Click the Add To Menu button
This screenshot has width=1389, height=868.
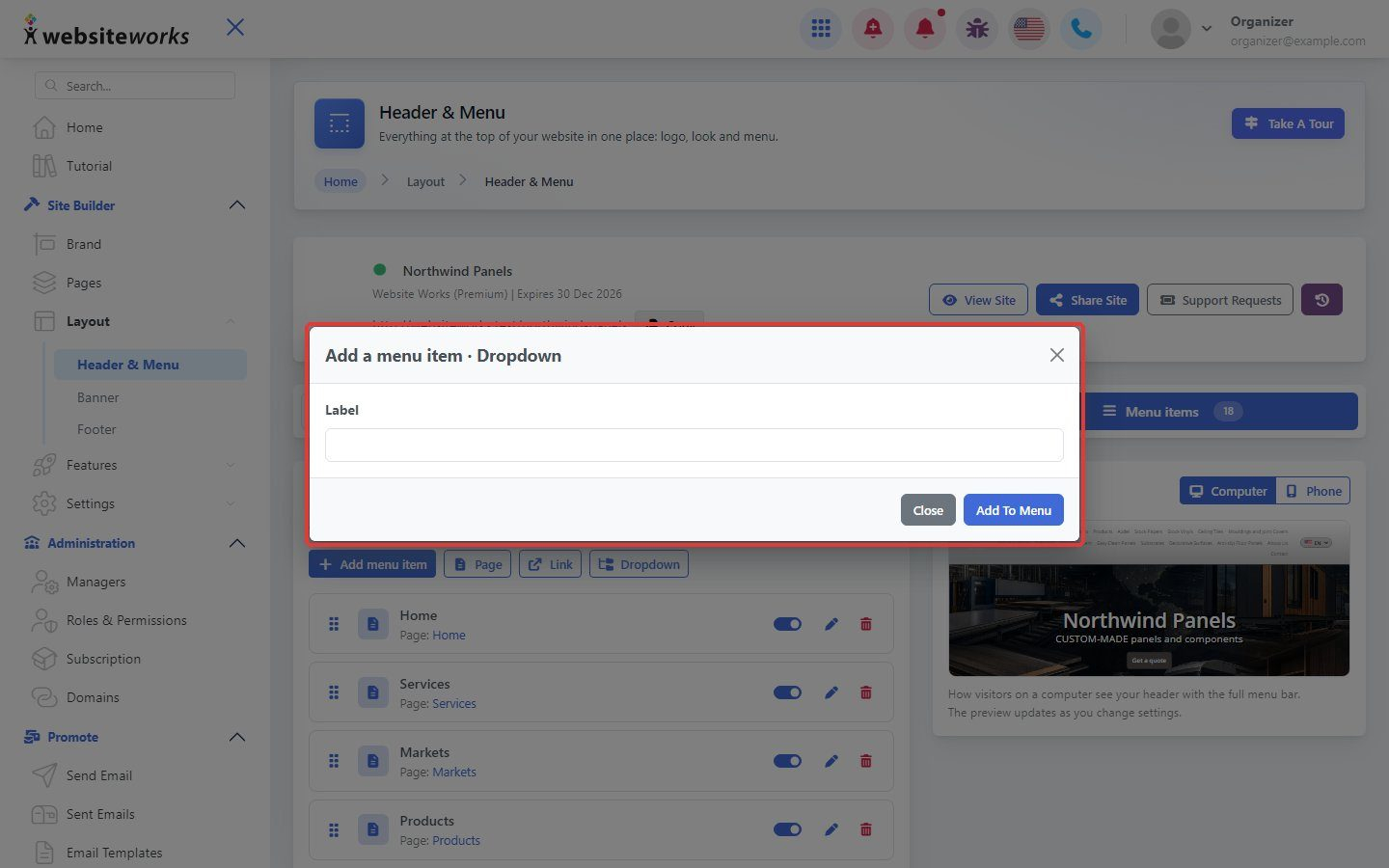[1014, 510]
